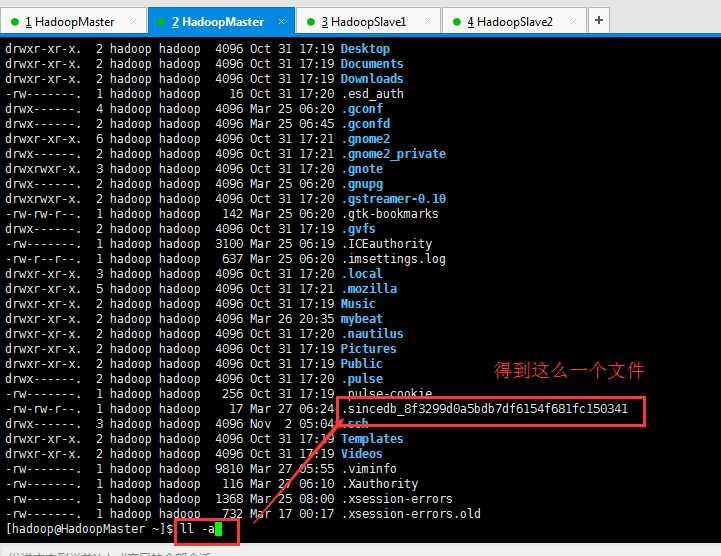This screenshot has width=721, height=556.
Task: Open the 3 HadoopSlave1 tab
Action: pos(367,22)
